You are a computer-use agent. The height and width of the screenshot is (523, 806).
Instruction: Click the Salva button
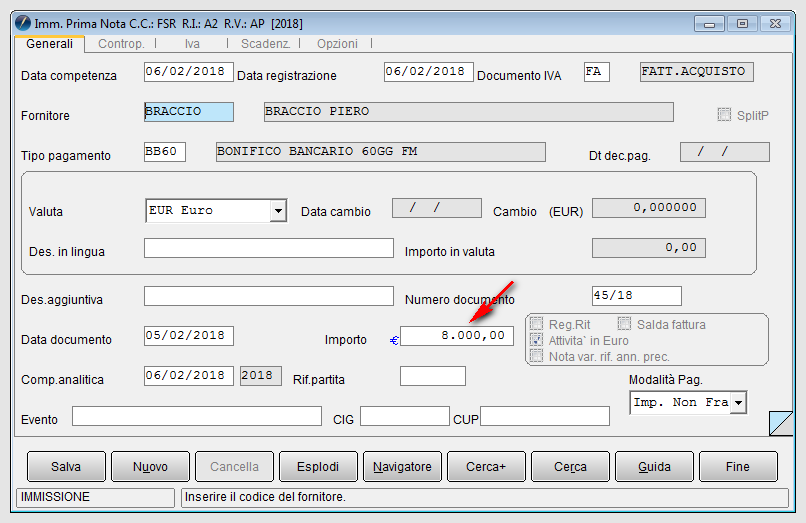(x=66, y=466)
